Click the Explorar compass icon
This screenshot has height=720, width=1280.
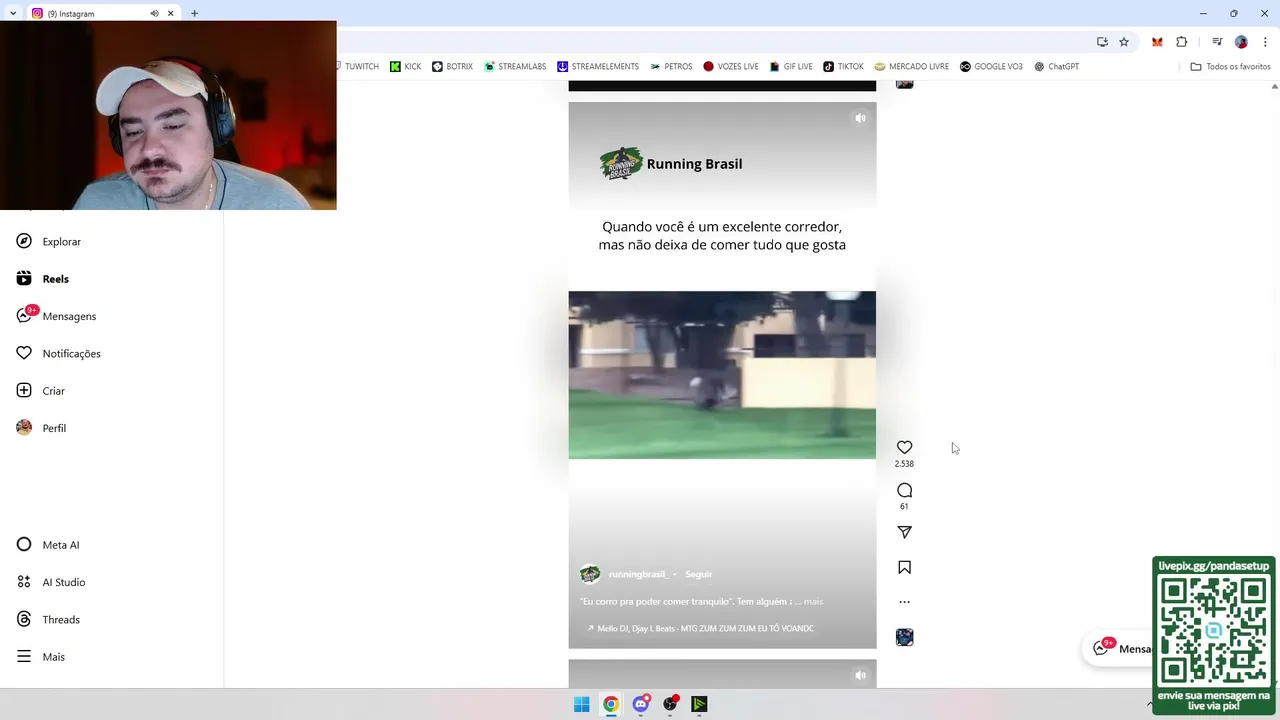click(x=24, y=241)
